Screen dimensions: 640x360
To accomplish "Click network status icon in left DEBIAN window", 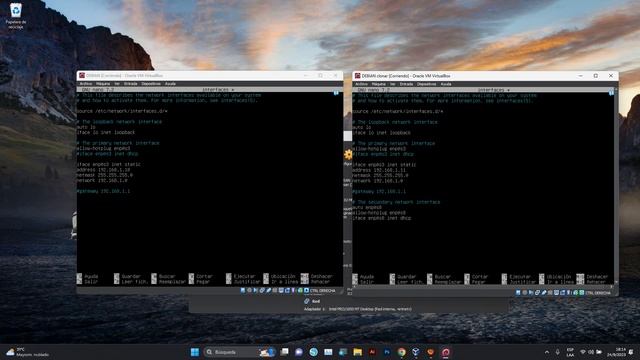I will point(262,291).
